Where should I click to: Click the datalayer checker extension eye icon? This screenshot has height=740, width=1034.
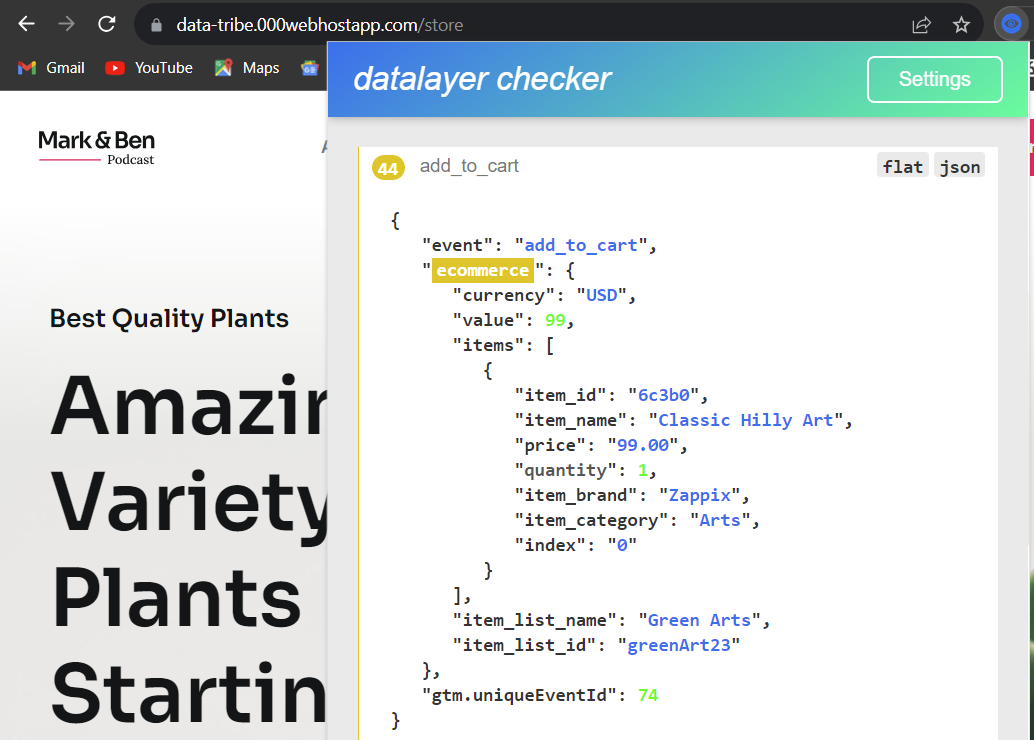click(1011, 24)
